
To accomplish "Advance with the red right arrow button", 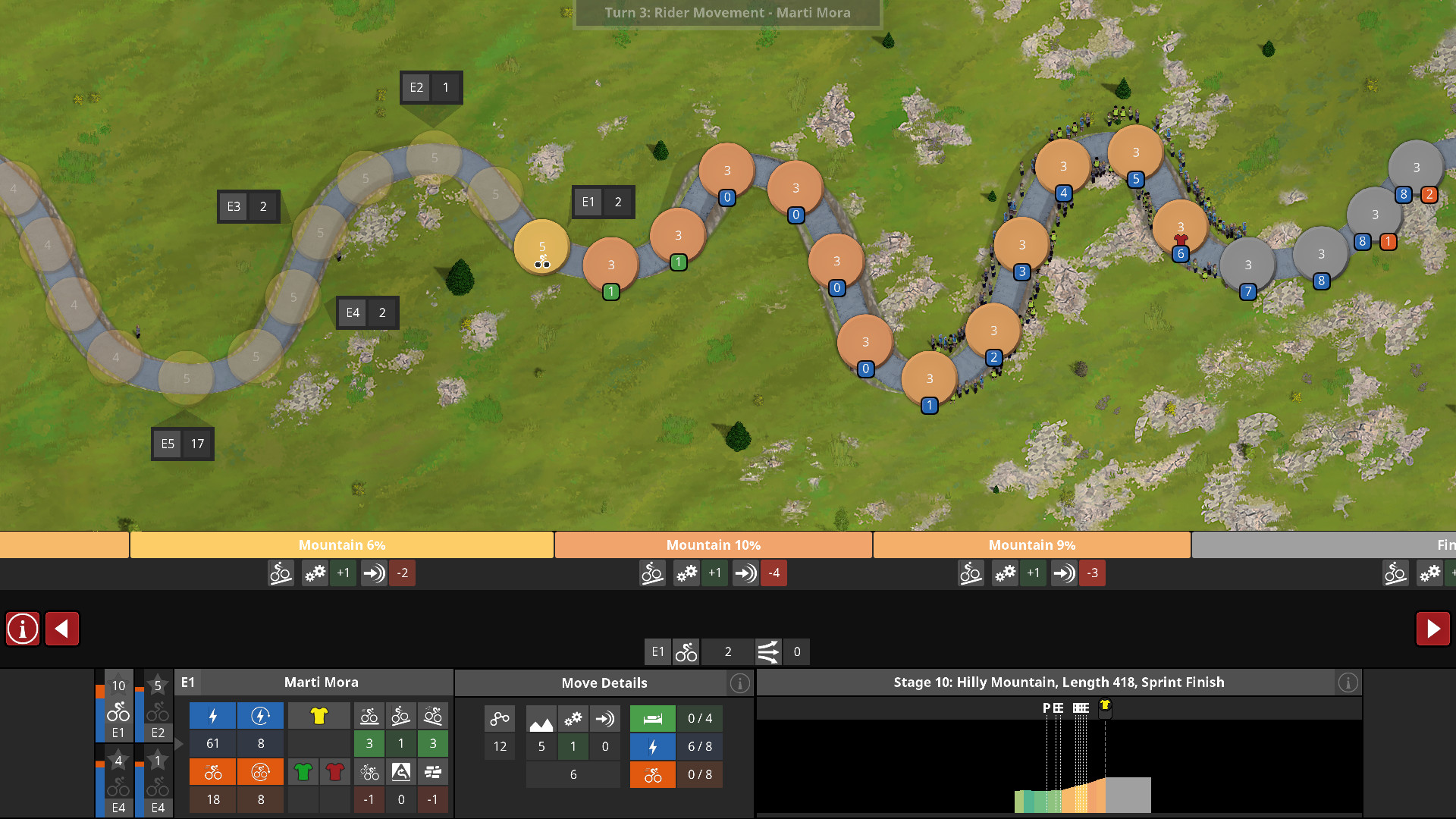I will (x=1432, y=629).
